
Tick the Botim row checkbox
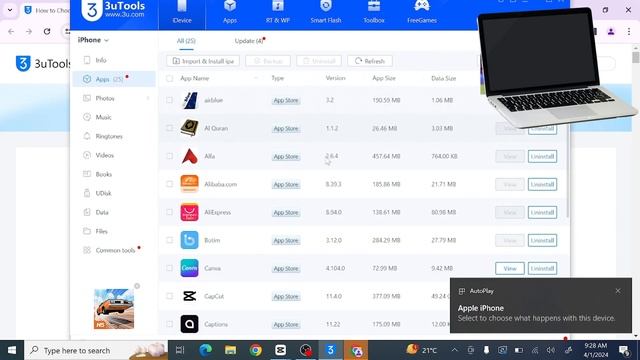tap(169, 240)
